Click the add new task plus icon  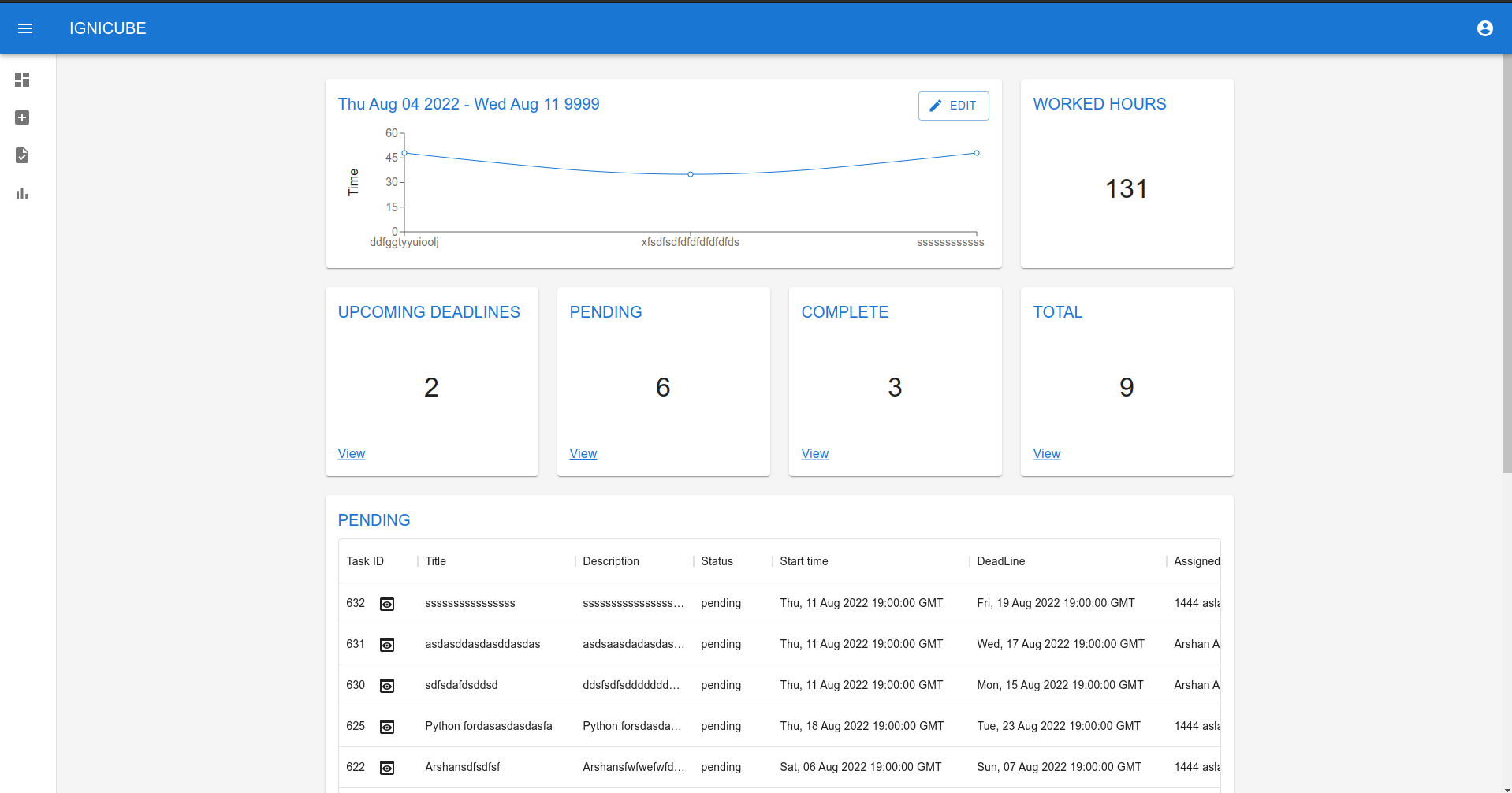tap(21, 117)
